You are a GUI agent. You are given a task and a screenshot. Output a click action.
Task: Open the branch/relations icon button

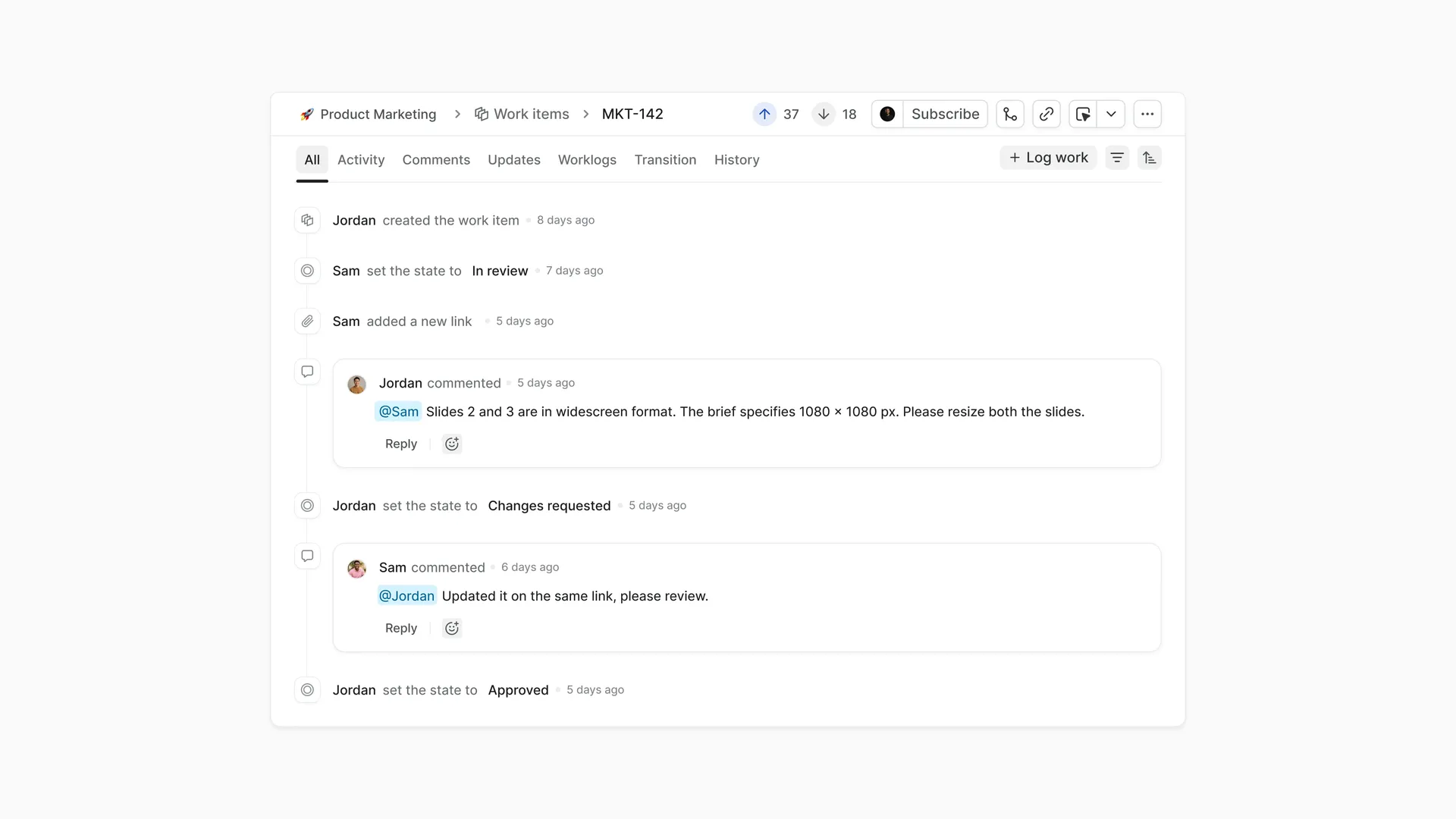tap(1010, 114)
